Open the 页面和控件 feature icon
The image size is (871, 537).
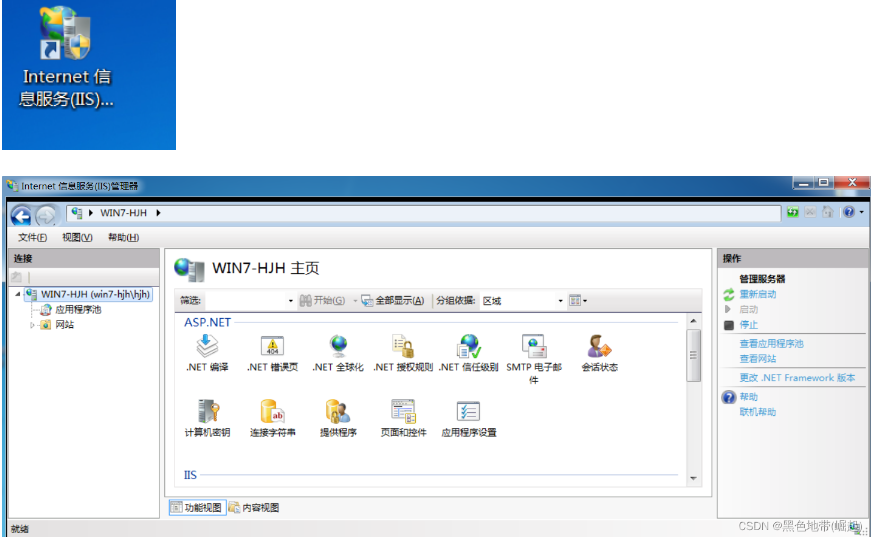(x=403, y=418)
